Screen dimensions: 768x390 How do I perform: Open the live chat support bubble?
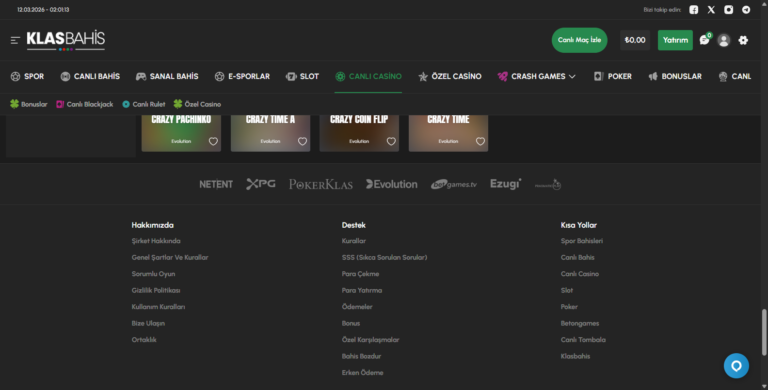(x=736, y=366)
